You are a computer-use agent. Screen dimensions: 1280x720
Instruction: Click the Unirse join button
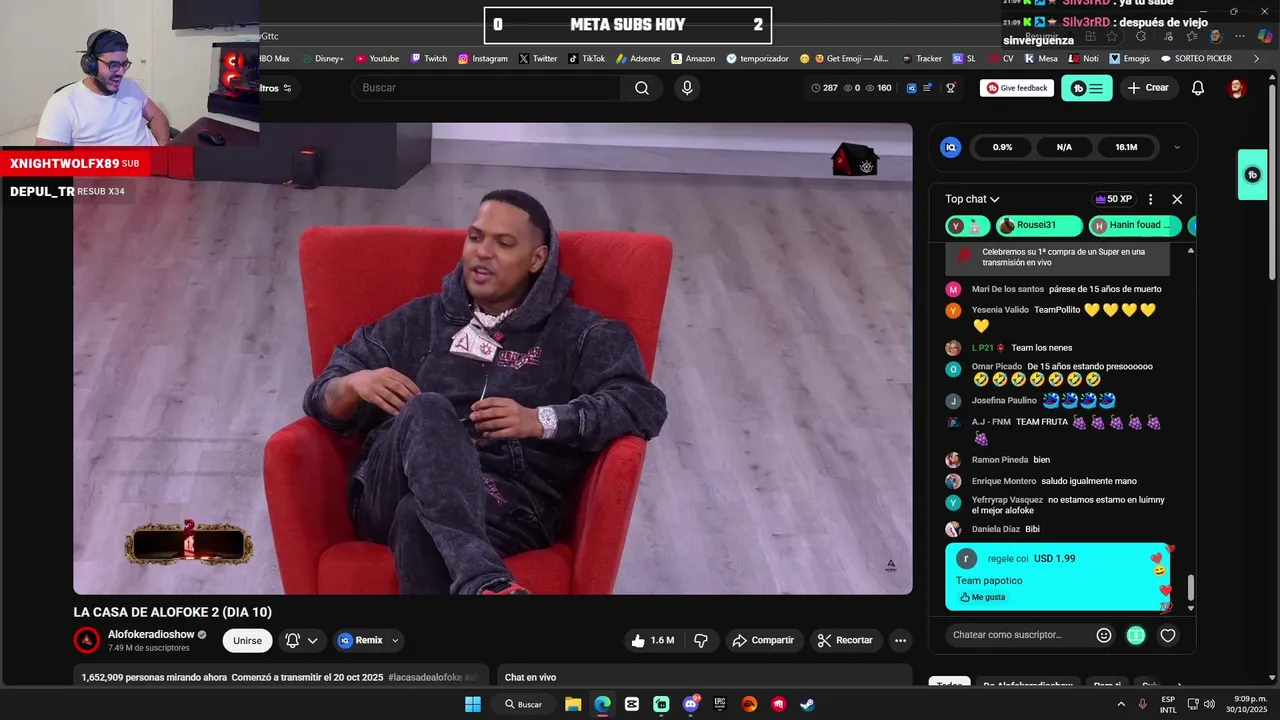[x=247, y=640]
